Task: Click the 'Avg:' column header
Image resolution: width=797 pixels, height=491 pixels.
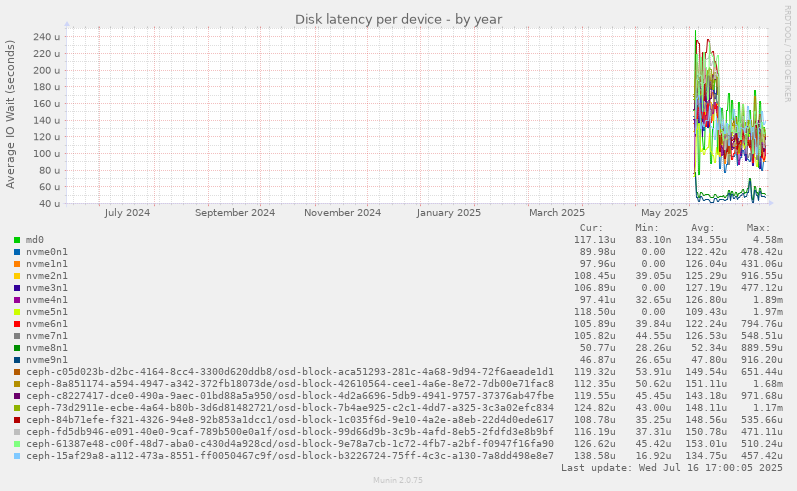Action: [x=703, y=228]
